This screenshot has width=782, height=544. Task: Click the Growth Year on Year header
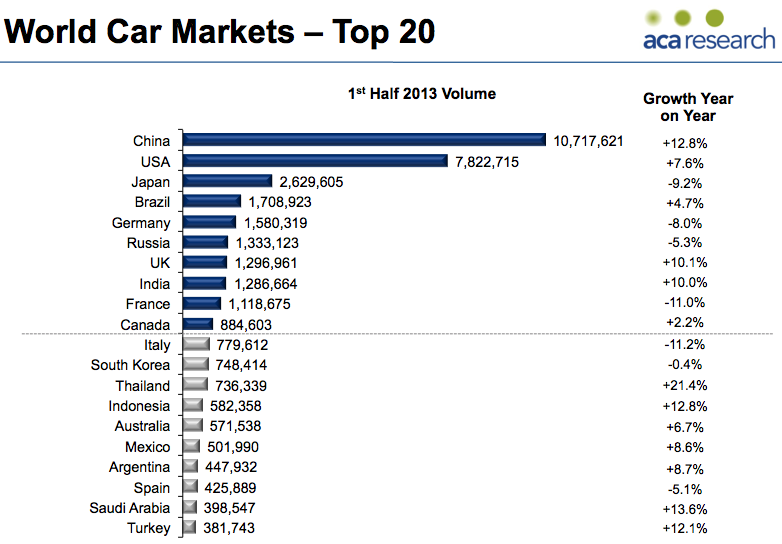tap(688, 106)
